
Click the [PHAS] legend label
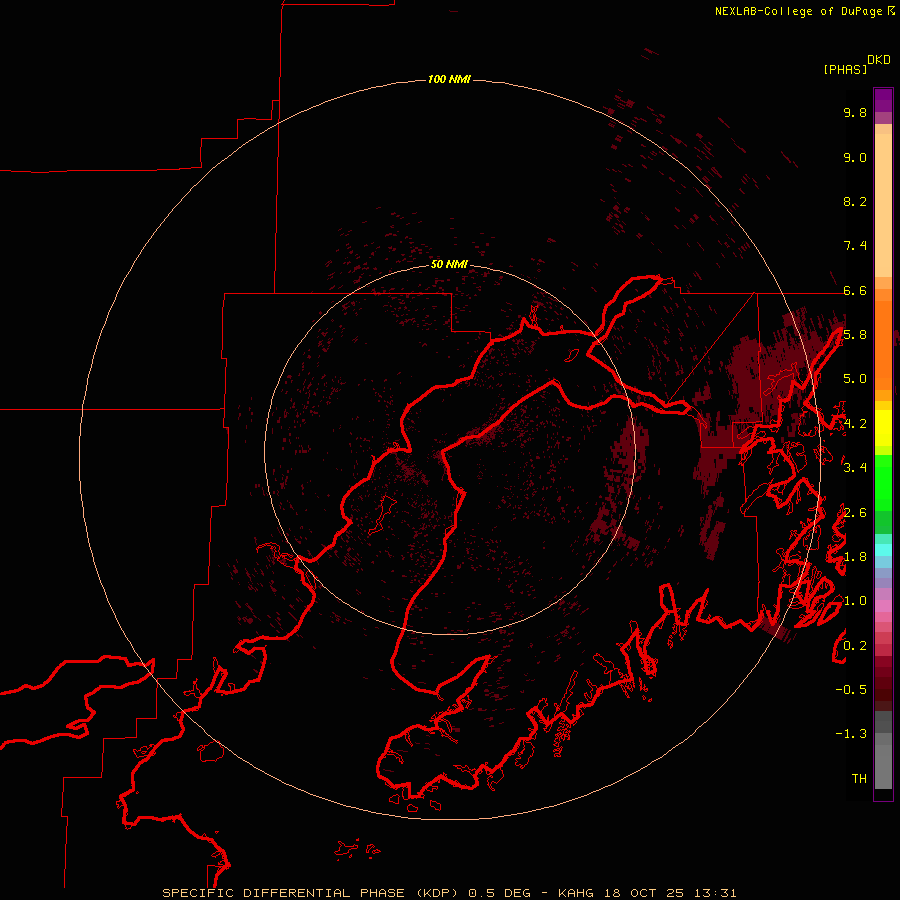click(x=845, y=69)
